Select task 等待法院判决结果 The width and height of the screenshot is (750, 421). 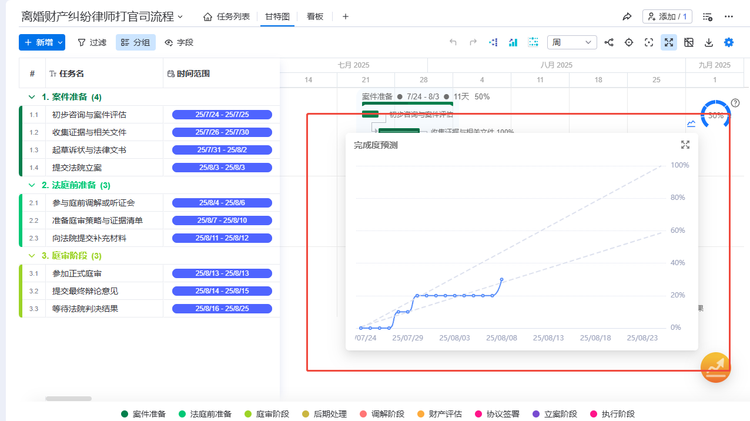pos(85,309)
